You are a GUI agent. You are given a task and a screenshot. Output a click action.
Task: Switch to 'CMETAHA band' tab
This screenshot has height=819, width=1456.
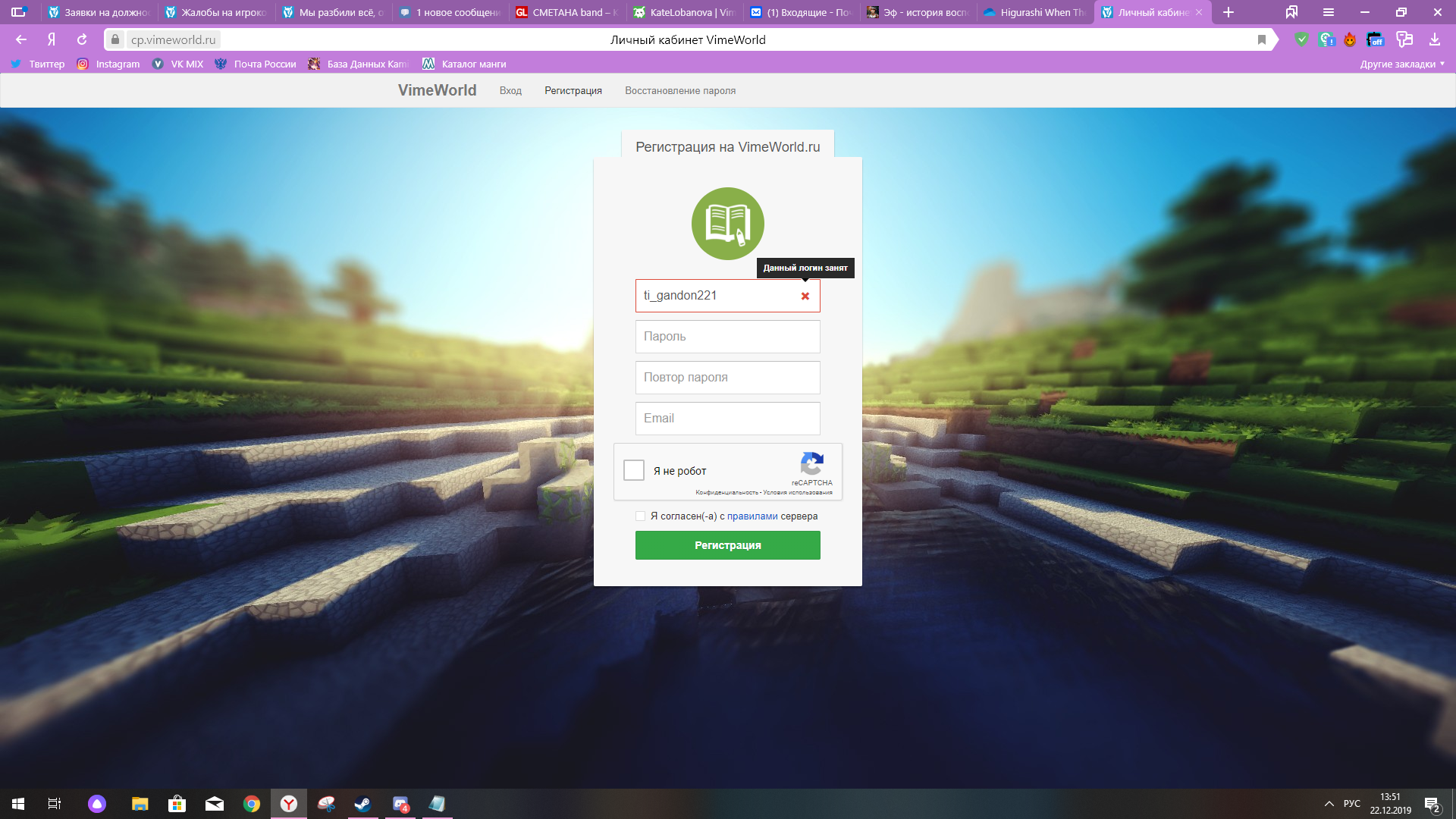[567, 12]
